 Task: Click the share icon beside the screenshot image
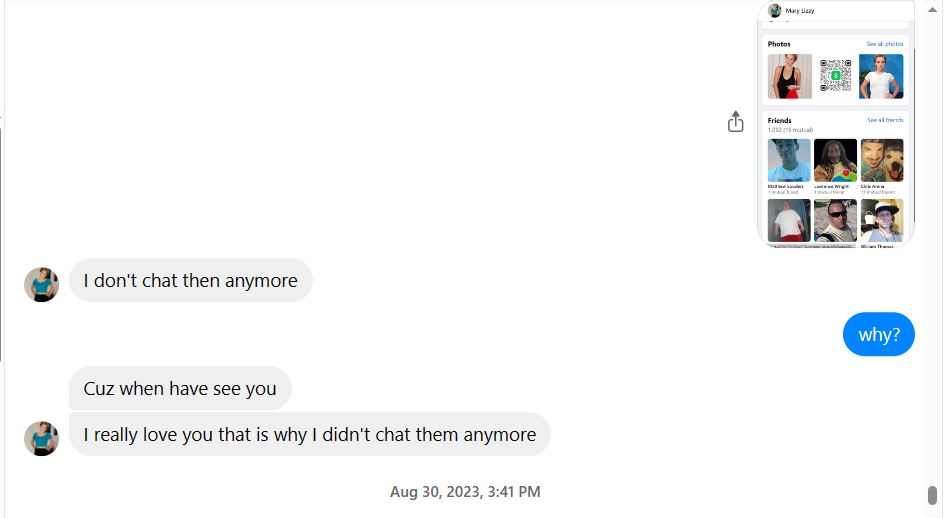tap(736, 122)
